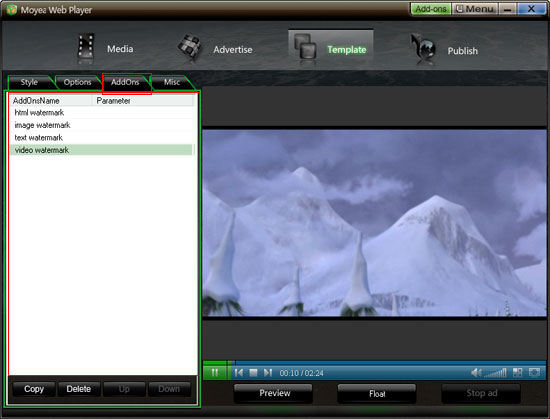Skip to the next track in player
The width and height of the screenshot is (550, 419).
coord(268,373)
